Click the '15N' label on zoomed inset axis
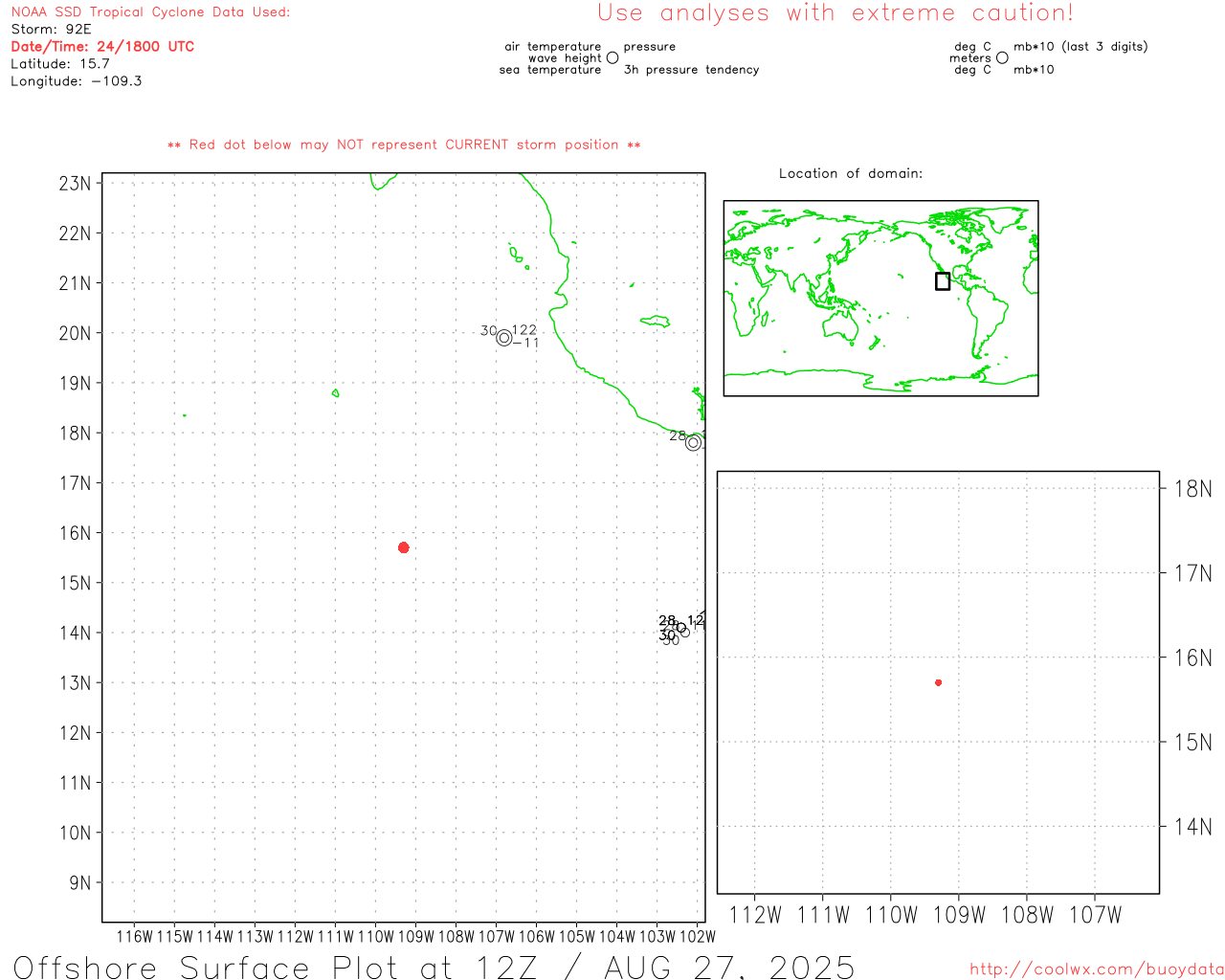The image size is (1225, 980). coord(1193,742)
